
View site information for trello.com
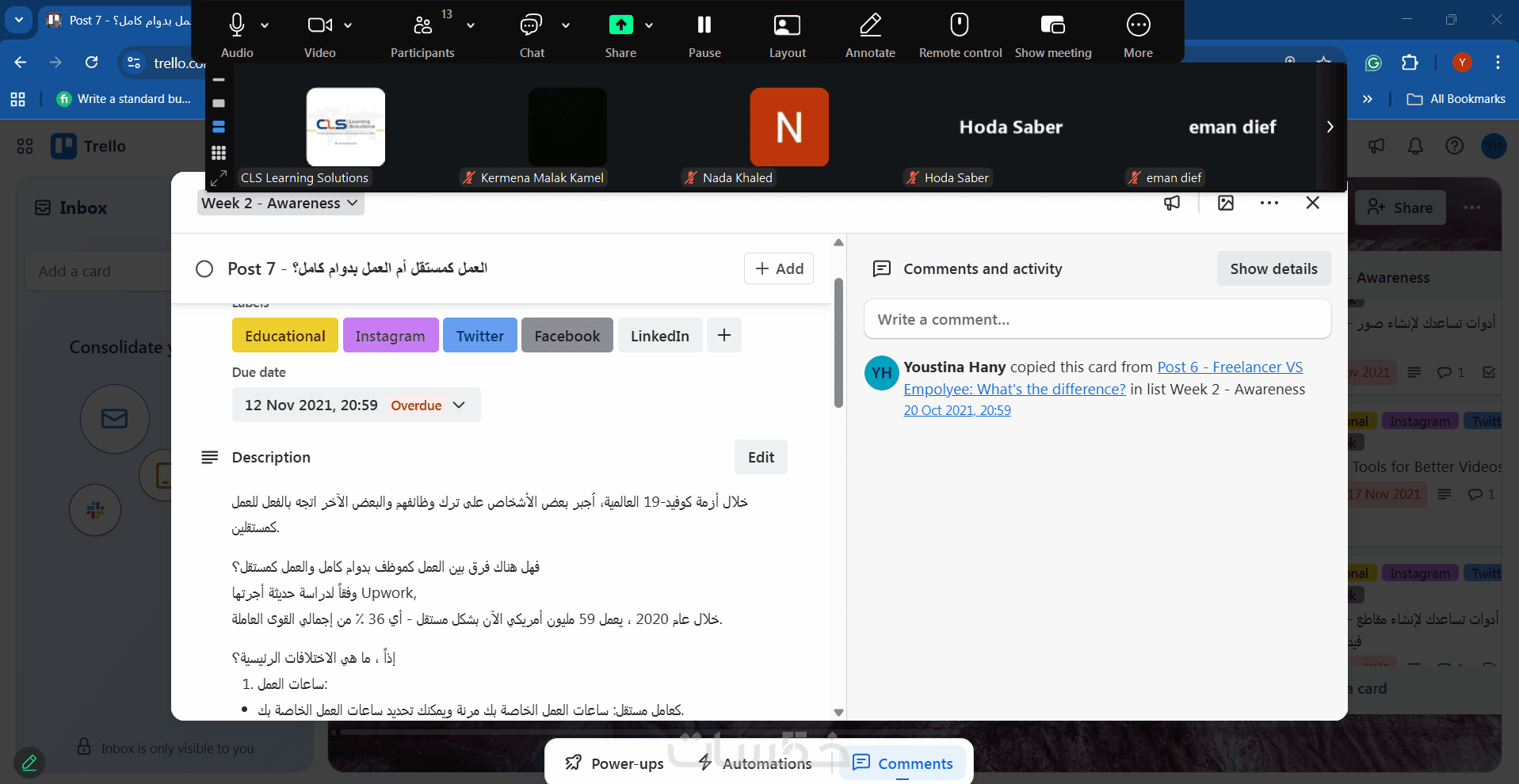pyautogui.click(x=134, y=63)
